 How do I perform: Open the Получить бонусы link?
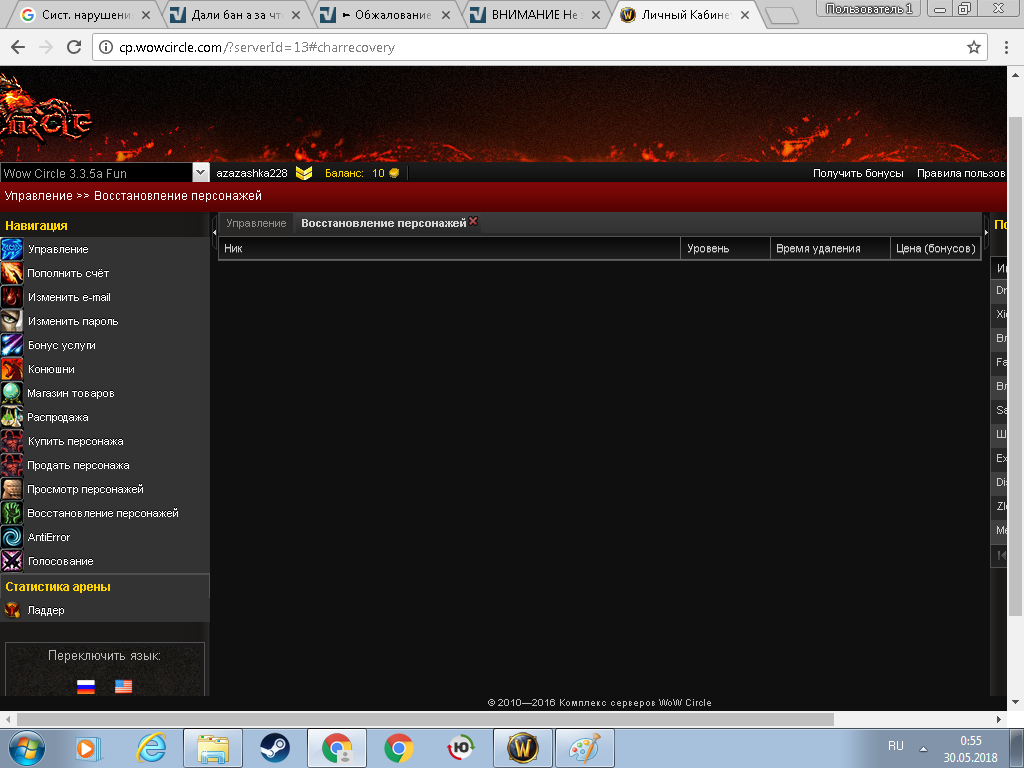point(857,173)
